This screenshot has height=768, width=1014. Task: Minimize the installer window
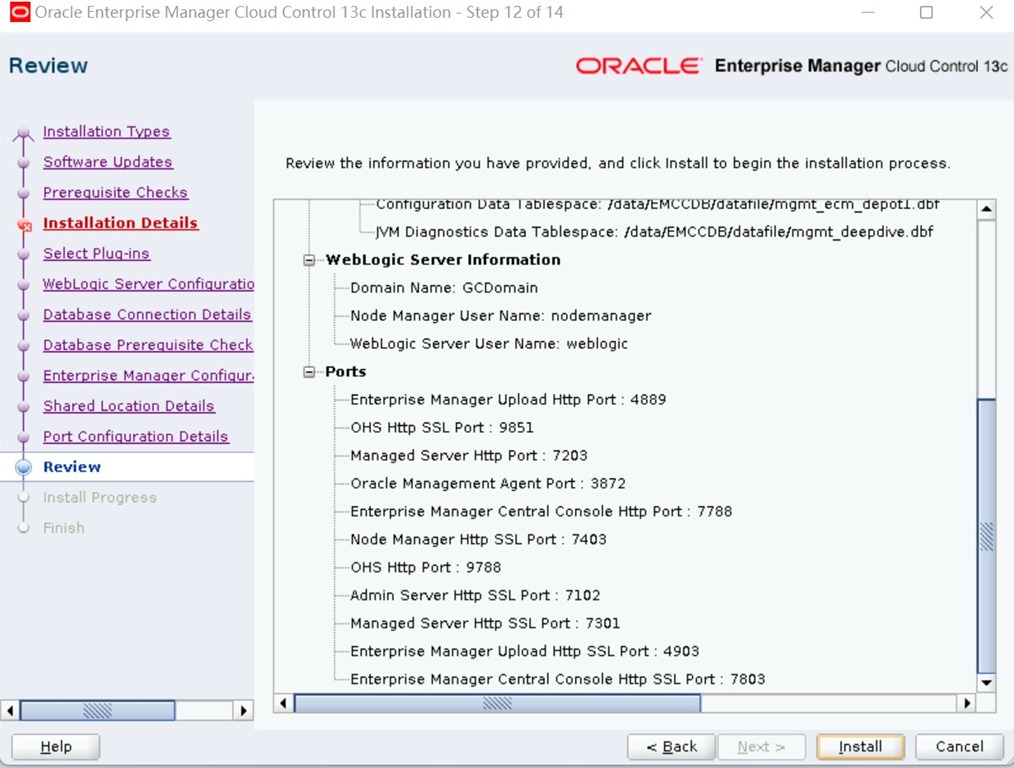(868, 12)
